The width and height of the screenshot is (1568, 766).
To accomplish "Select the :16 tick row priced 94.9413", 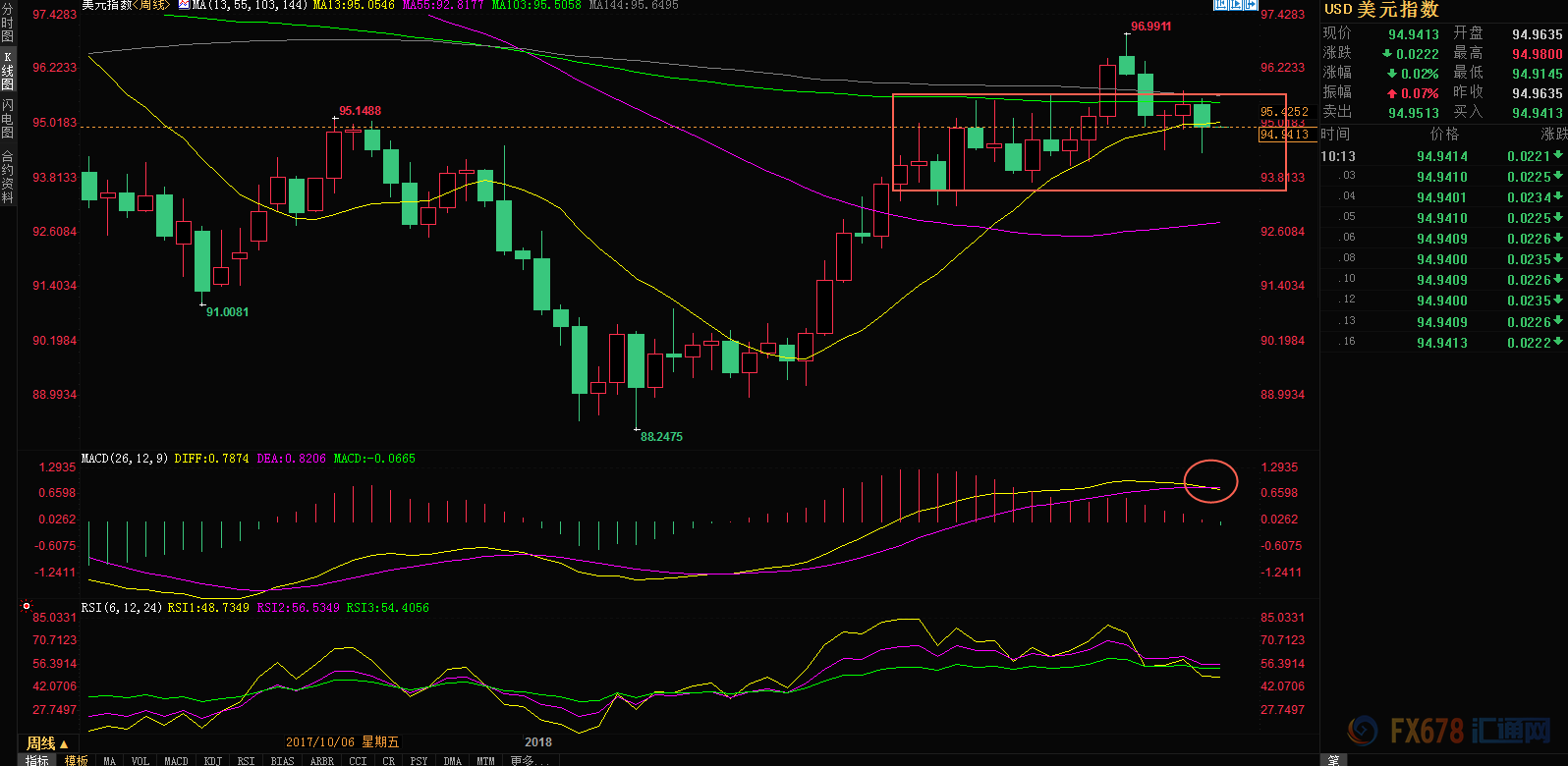I will [x=1443, y=343].
